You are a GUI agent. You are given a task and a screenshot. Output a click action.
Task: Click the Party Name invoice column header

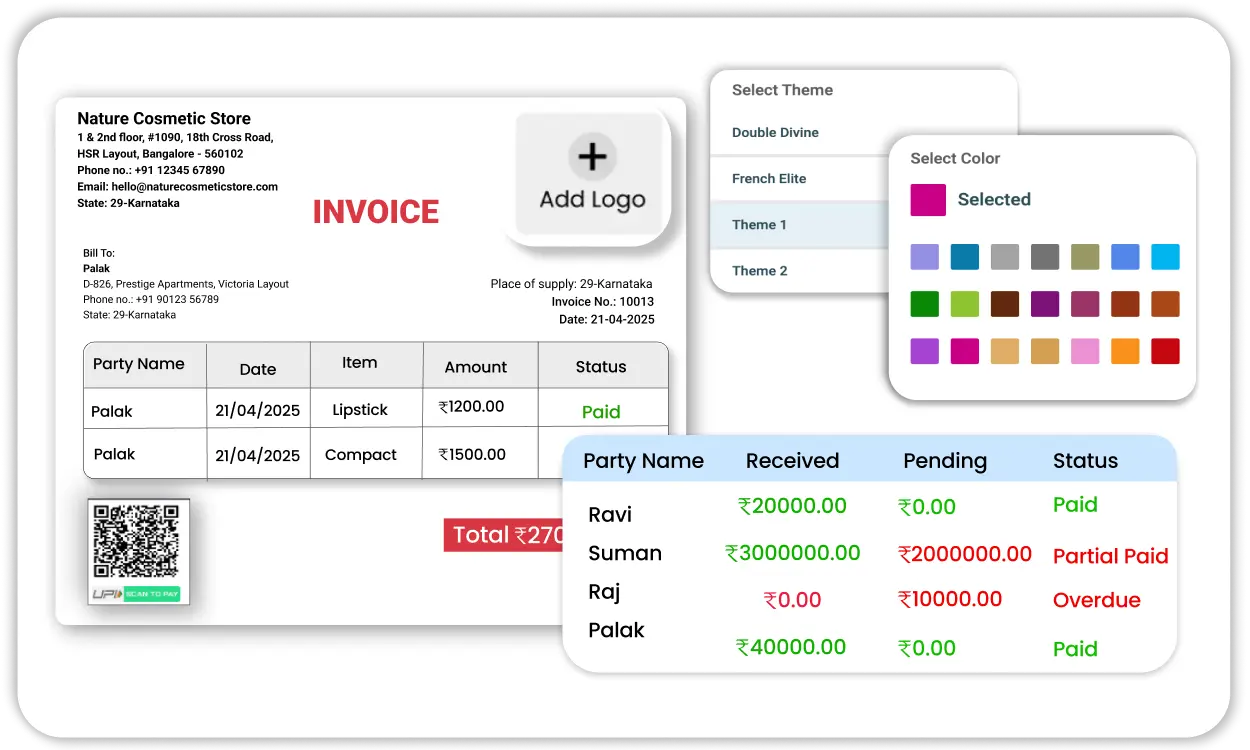139,364
